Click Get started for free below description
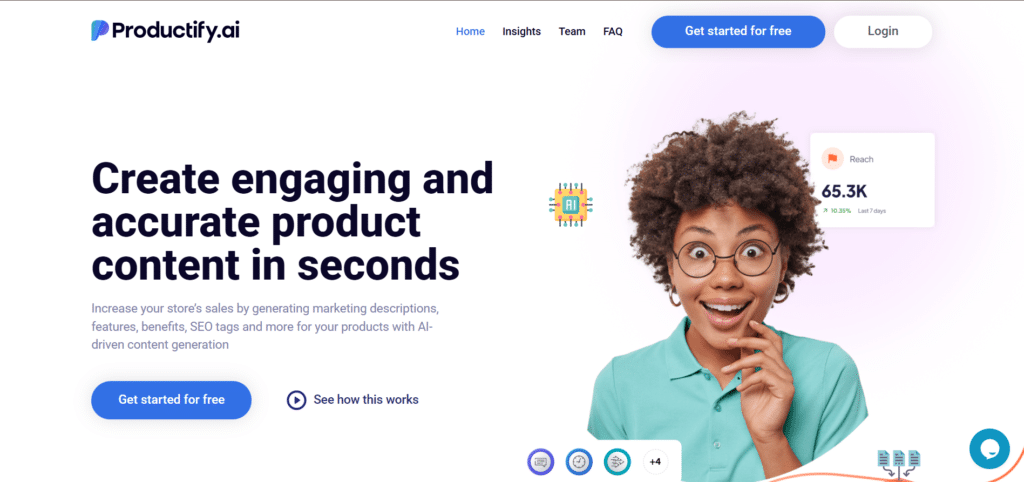Screen dimensions: 1024x482 [171, 400]
